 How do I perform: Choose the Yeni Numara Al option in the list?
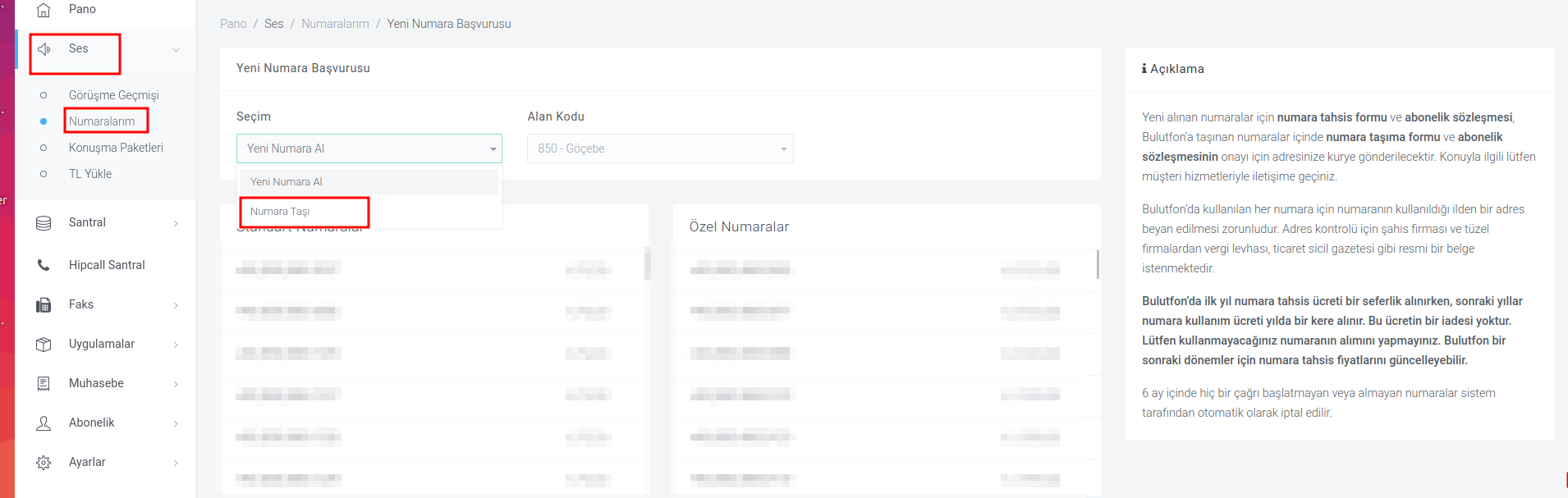pyautogui.click(x=369, y=182)
